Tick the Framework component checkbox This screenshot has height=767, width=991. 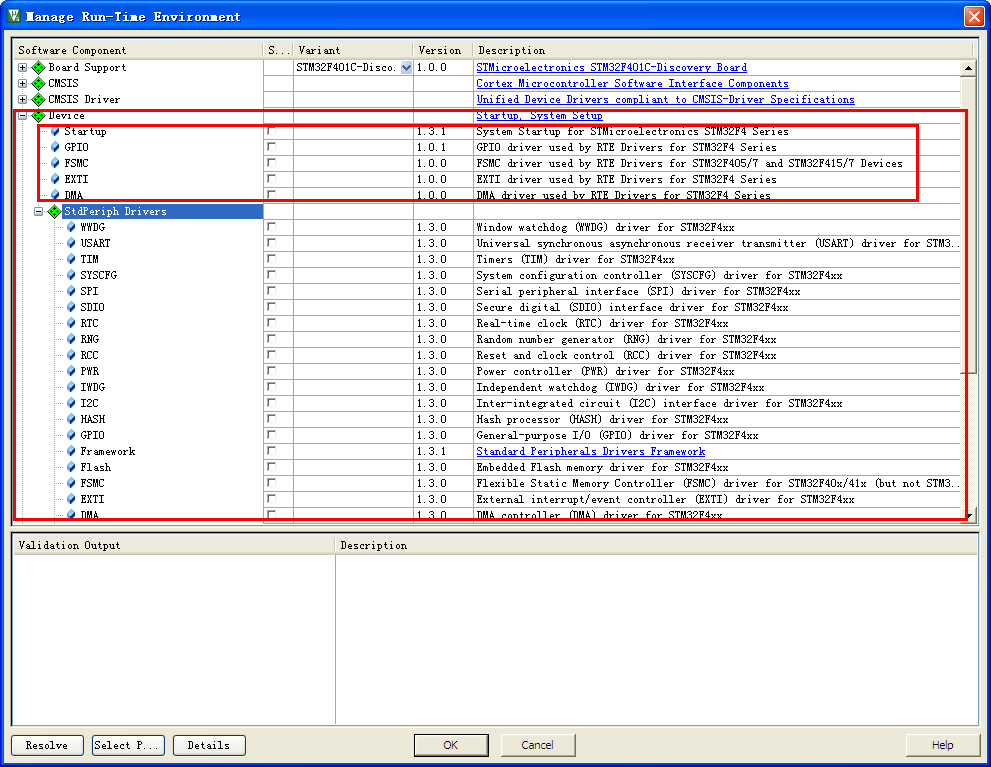tap(272, 450)
